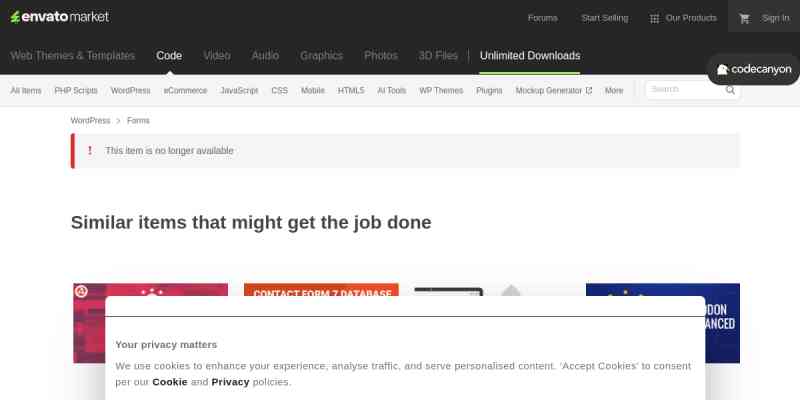Expand the More categories menu
Screen dimensions: 800x400
(614, 90)
